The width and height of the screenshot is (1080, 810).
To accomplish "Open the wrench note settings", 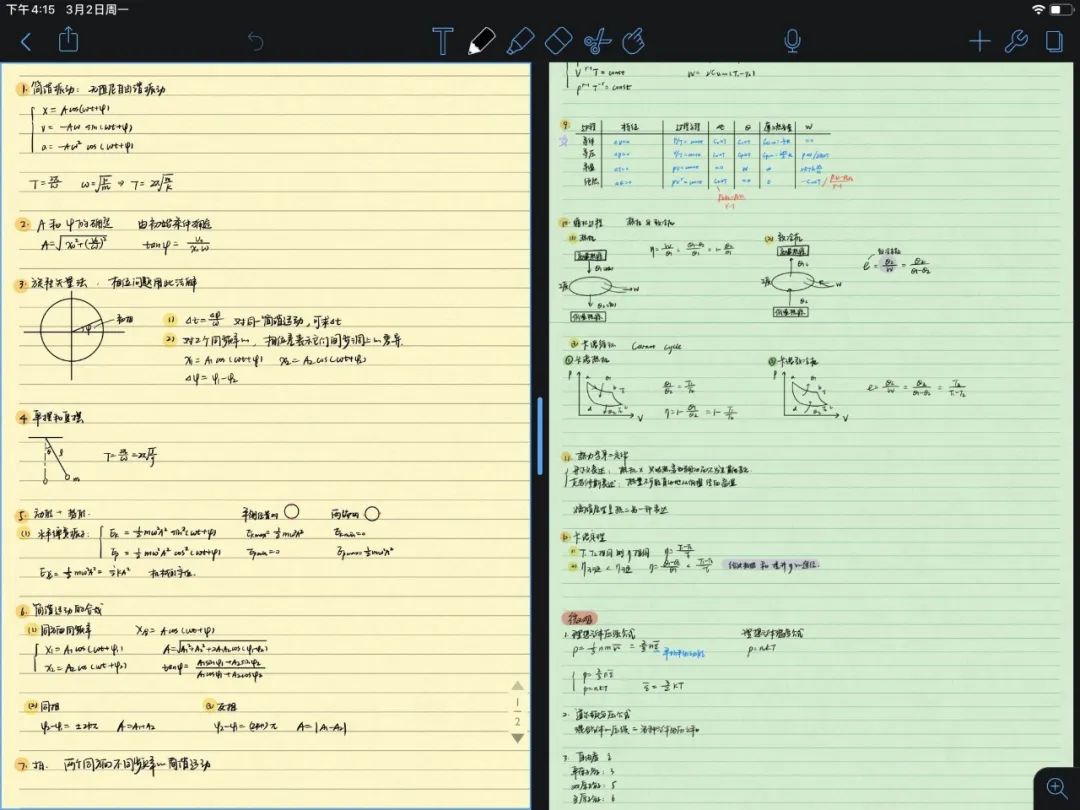I will point(1016,41).
